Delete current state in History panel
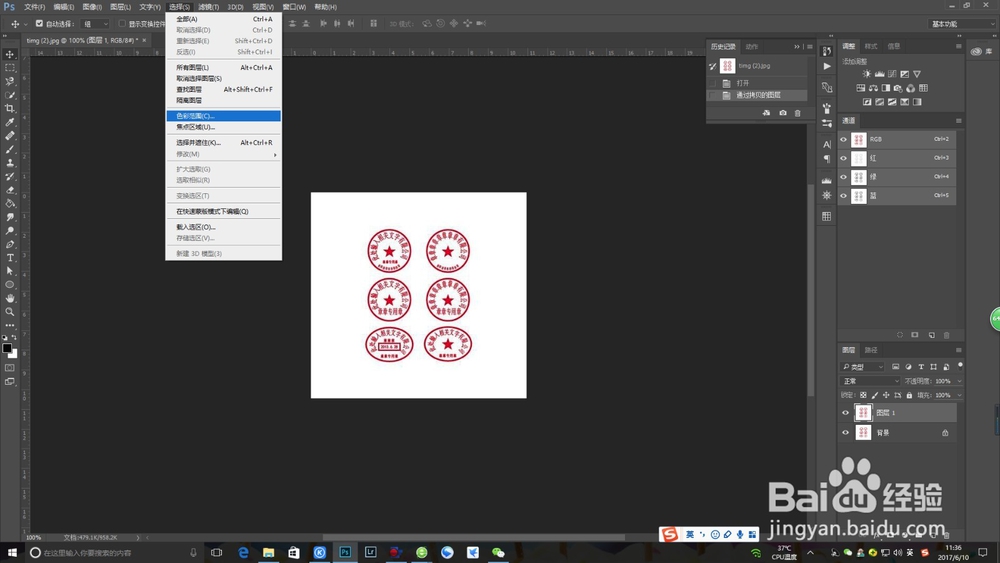The height and width of the screenshot is (563, 1000). 797,113
